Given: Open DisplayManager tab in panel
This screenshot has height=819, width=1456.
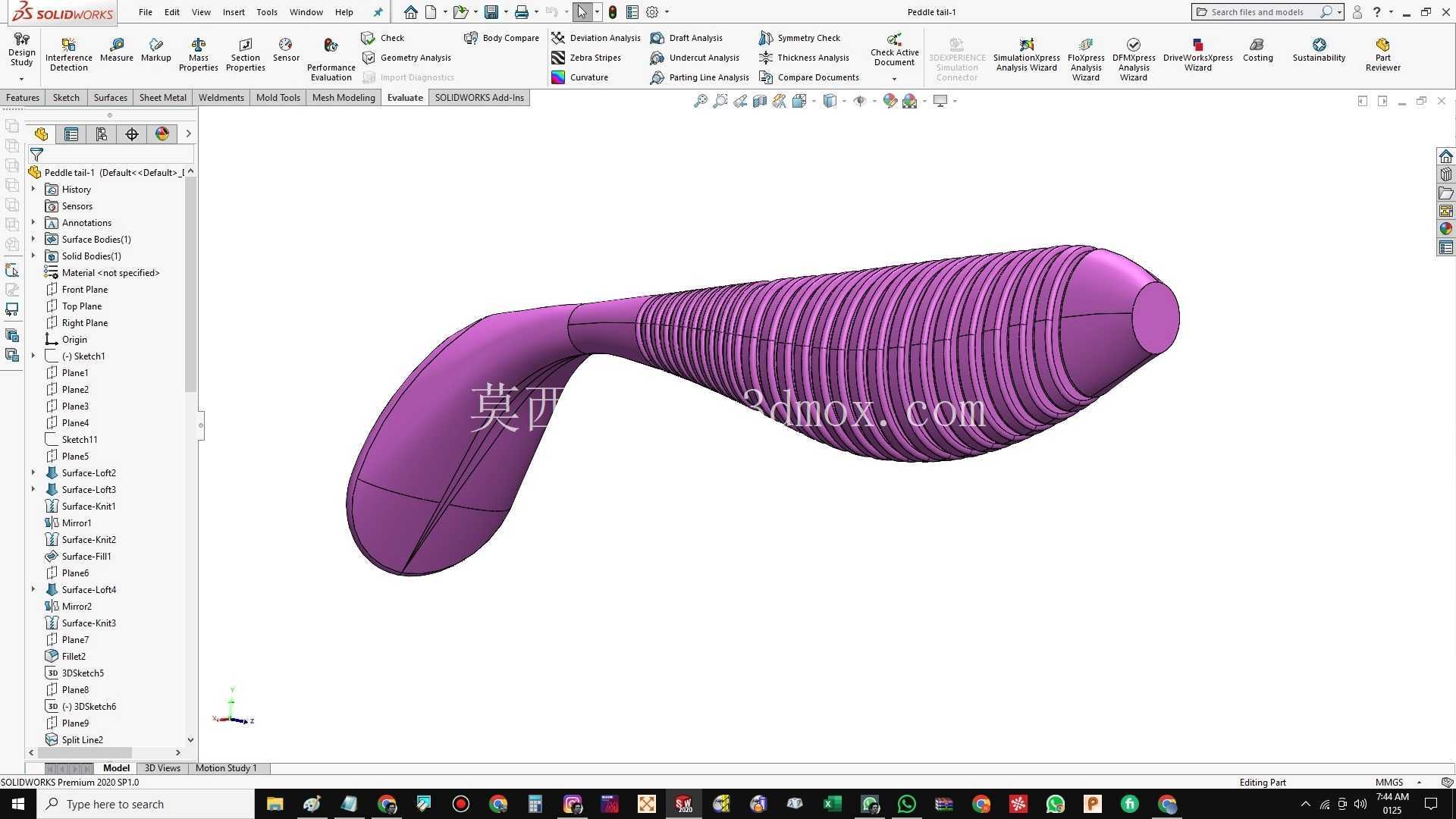Looking at the screenshot, I should click(x=162, y=134).
